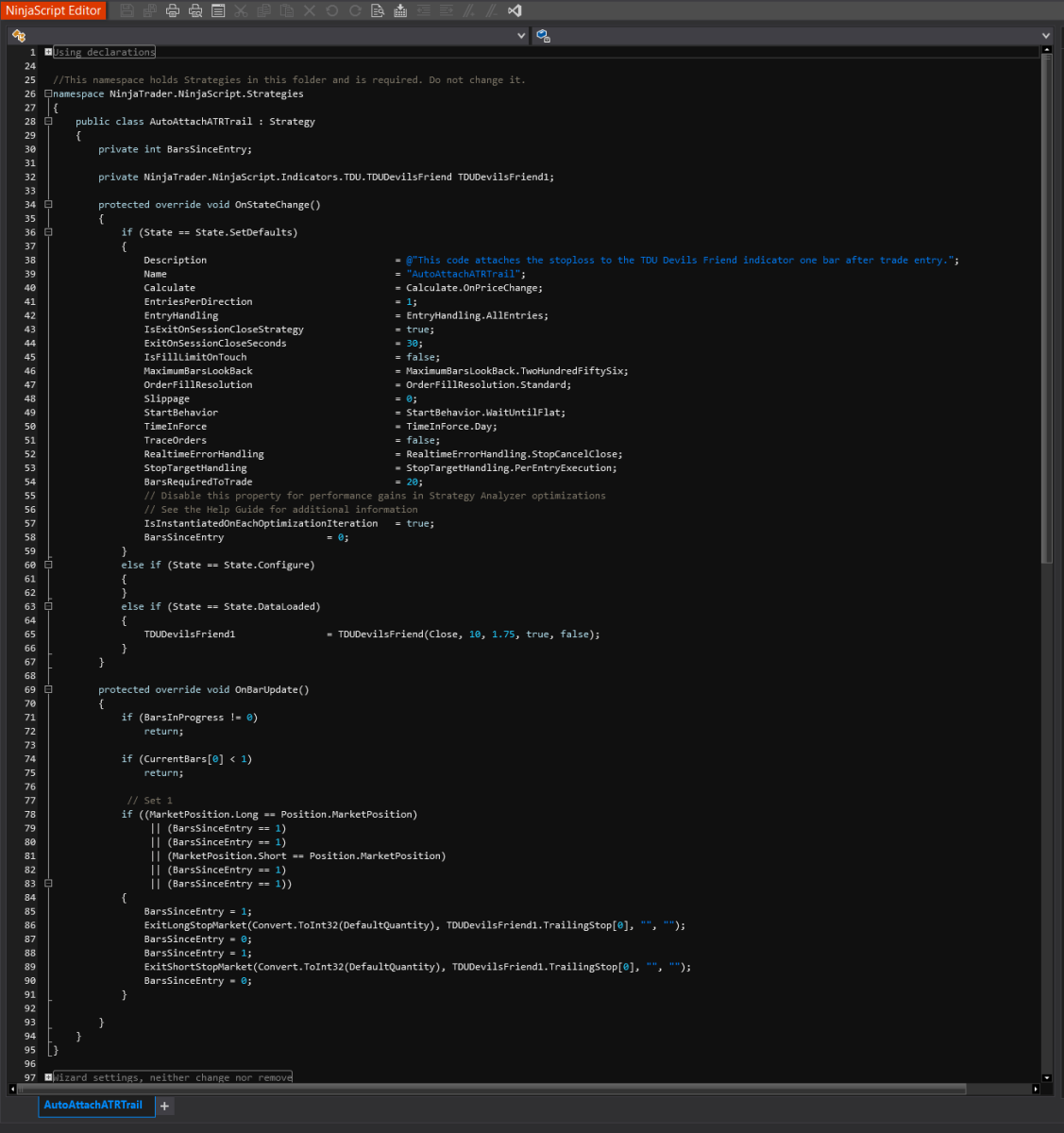Print the current script
This screenshot has height=1133, width=1064.
coord(173,10)
